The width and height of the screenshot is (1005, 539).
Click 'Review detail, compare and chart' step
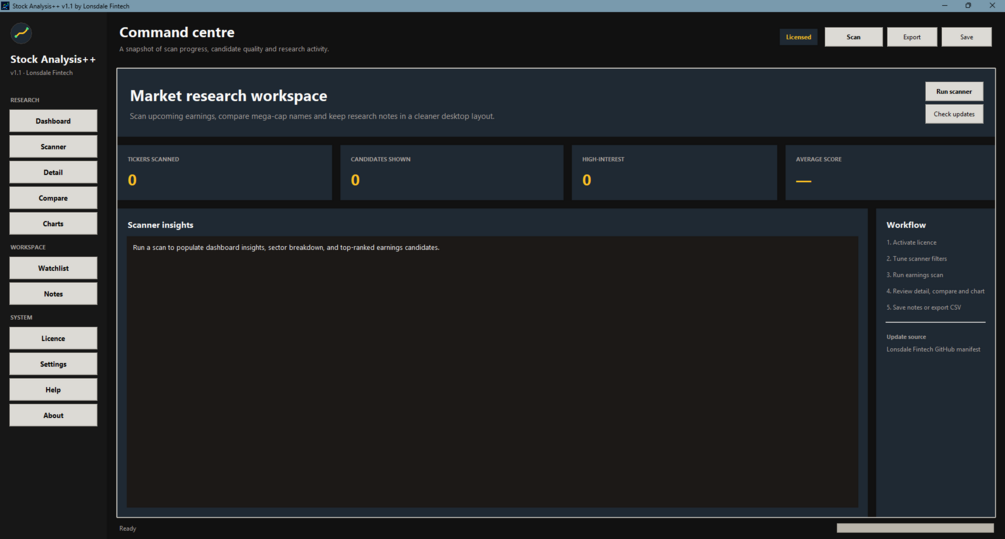(935, 291)
